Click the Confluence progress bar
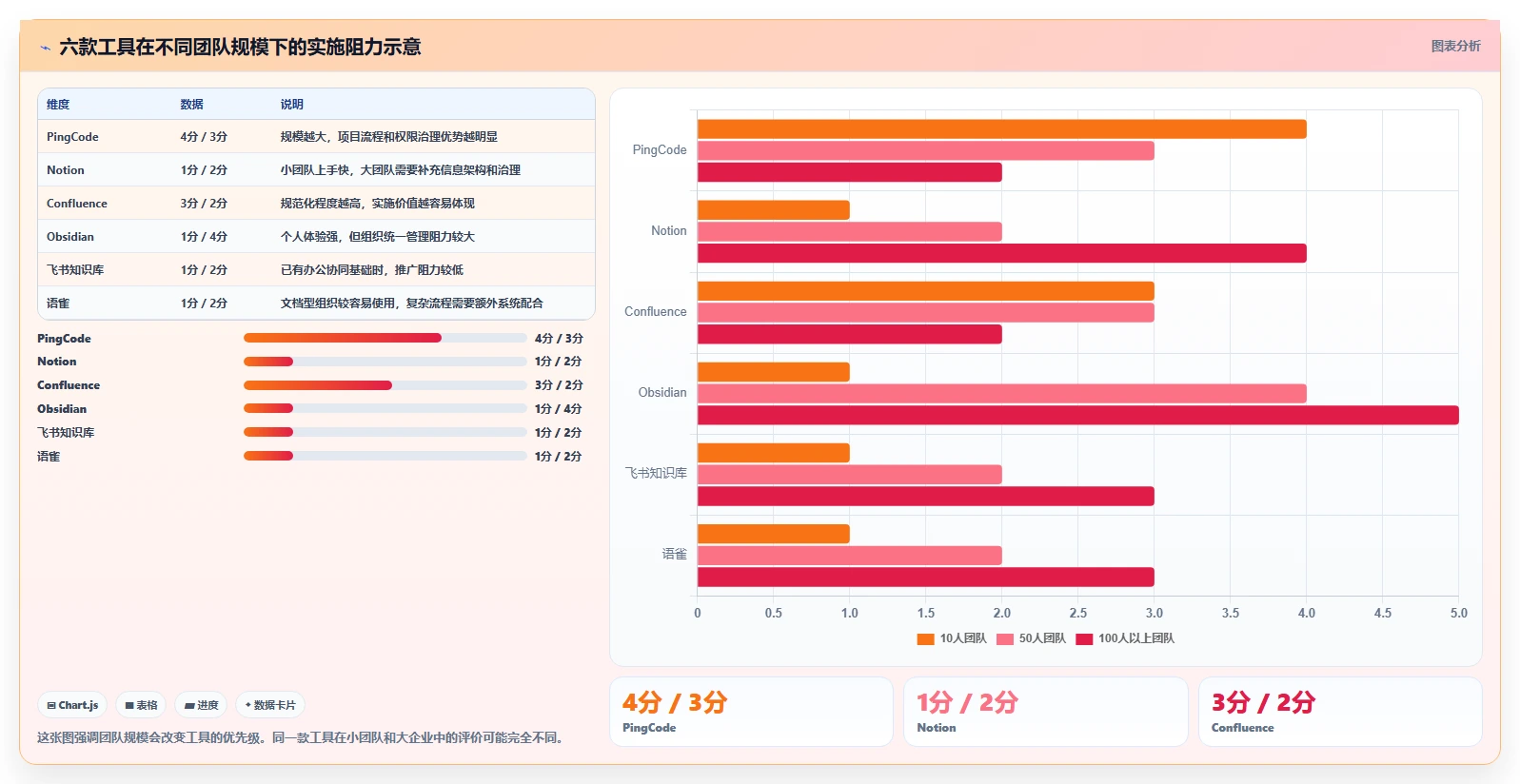 click(x=385, y=385)
